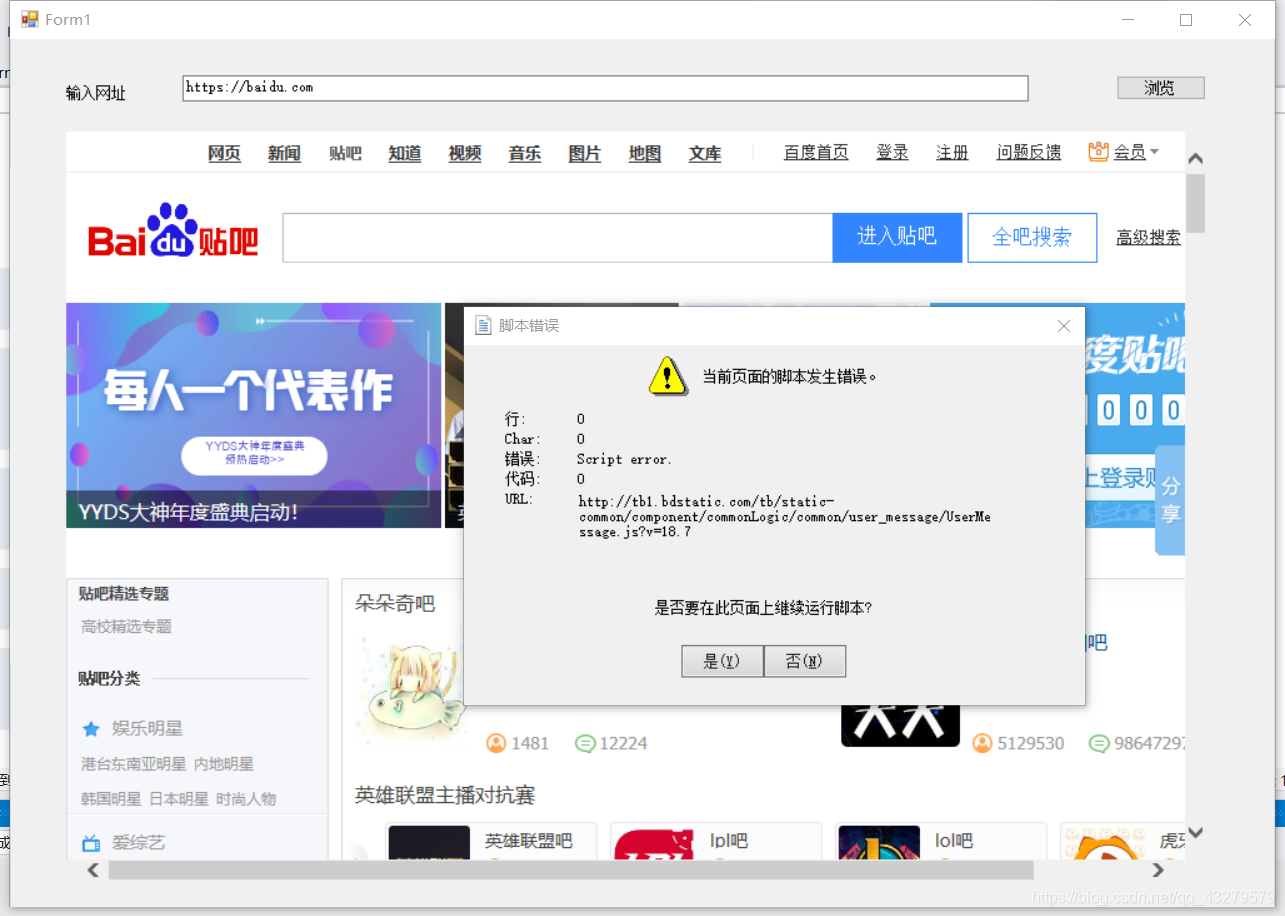The width and height of the screenshot is (1285, 916).
Task: Click the horizontal scrollbar thumb
Action: point(571,870)
